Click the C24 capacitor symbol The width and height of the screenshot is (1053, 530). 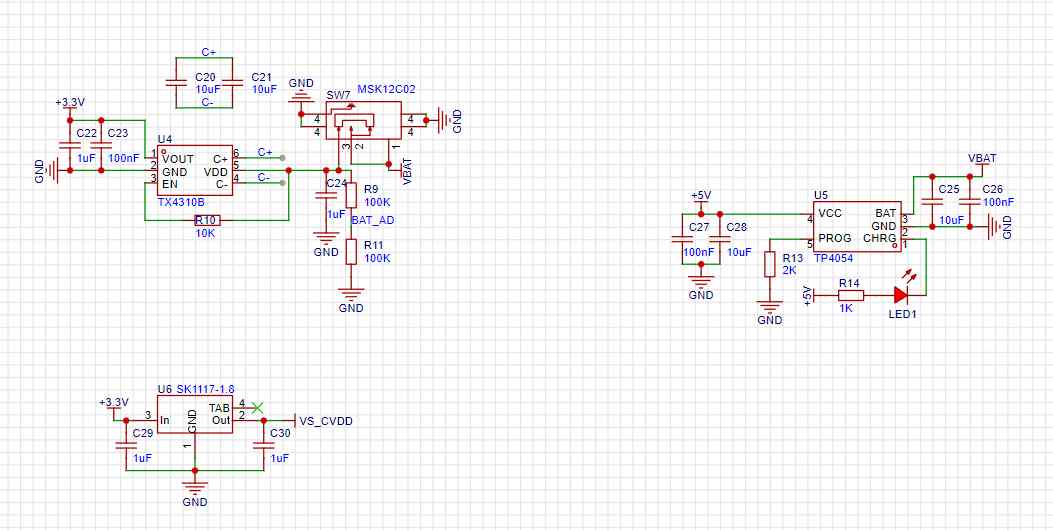(x=326, y=195)
